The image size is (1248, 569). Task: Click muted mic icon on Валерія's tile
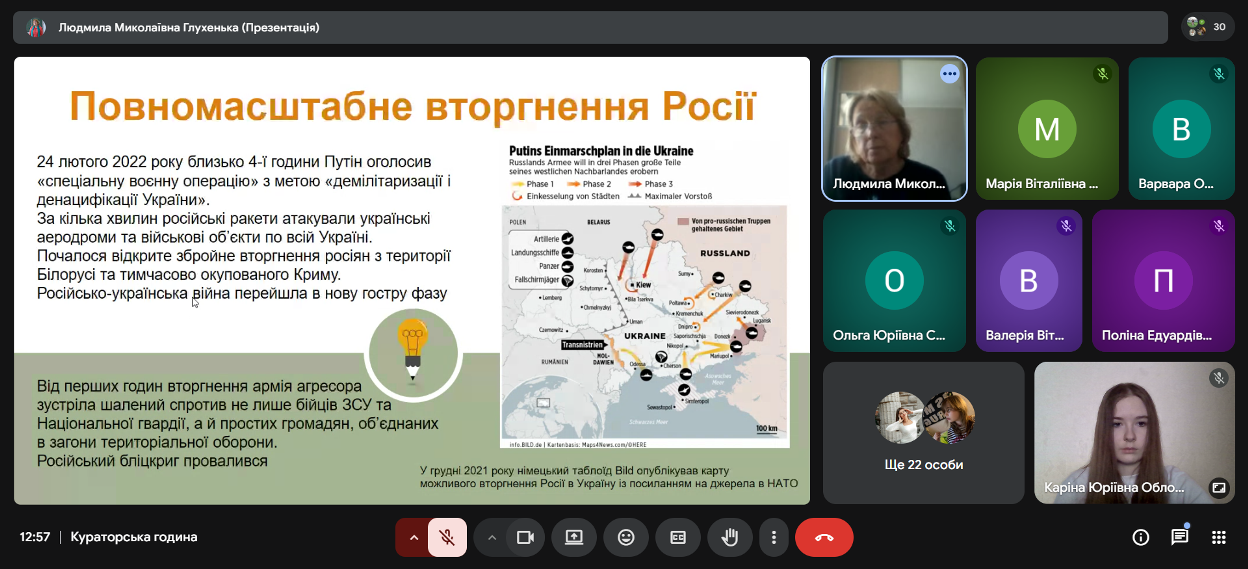[1066, 226]
